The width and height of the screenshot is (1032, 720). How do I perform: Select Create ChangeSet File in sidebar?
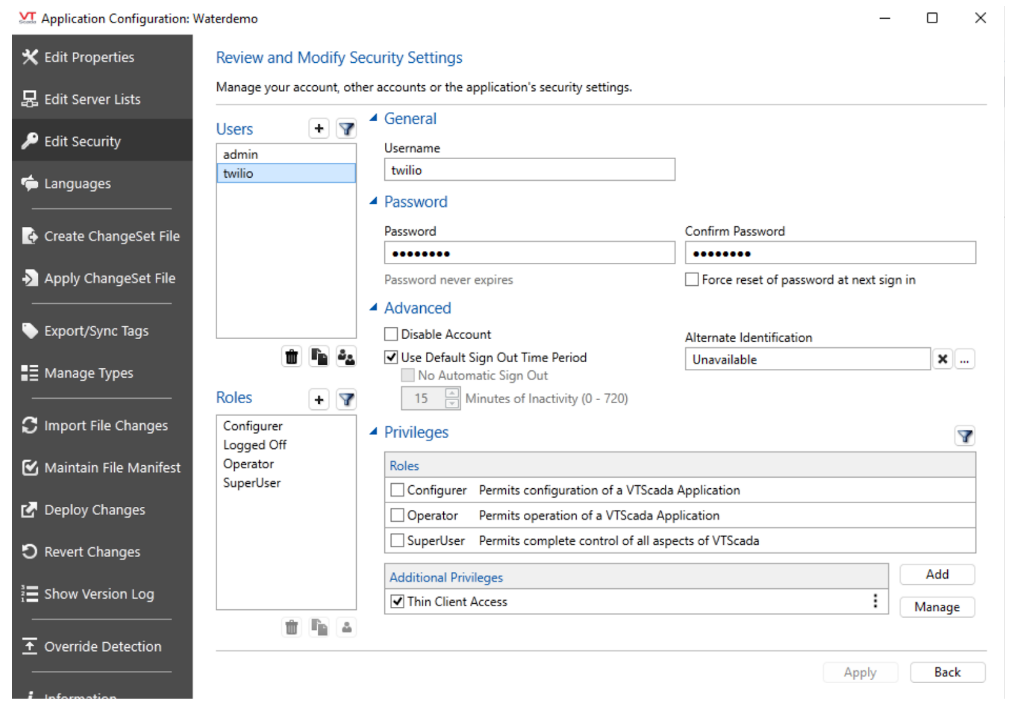(x=111, y=236)
